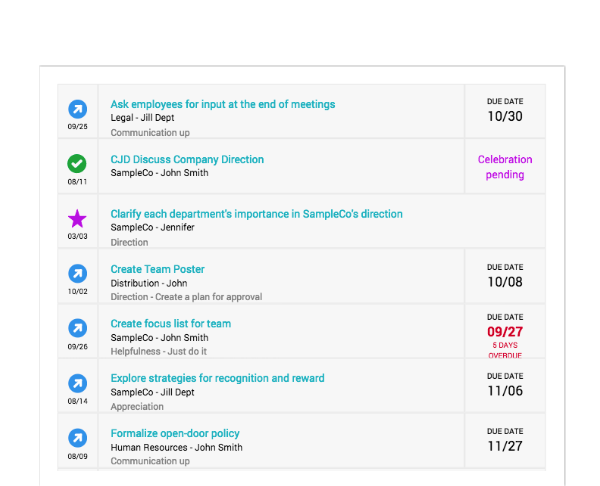Click the green checkmark icon dated 08/11

point(77,164)
